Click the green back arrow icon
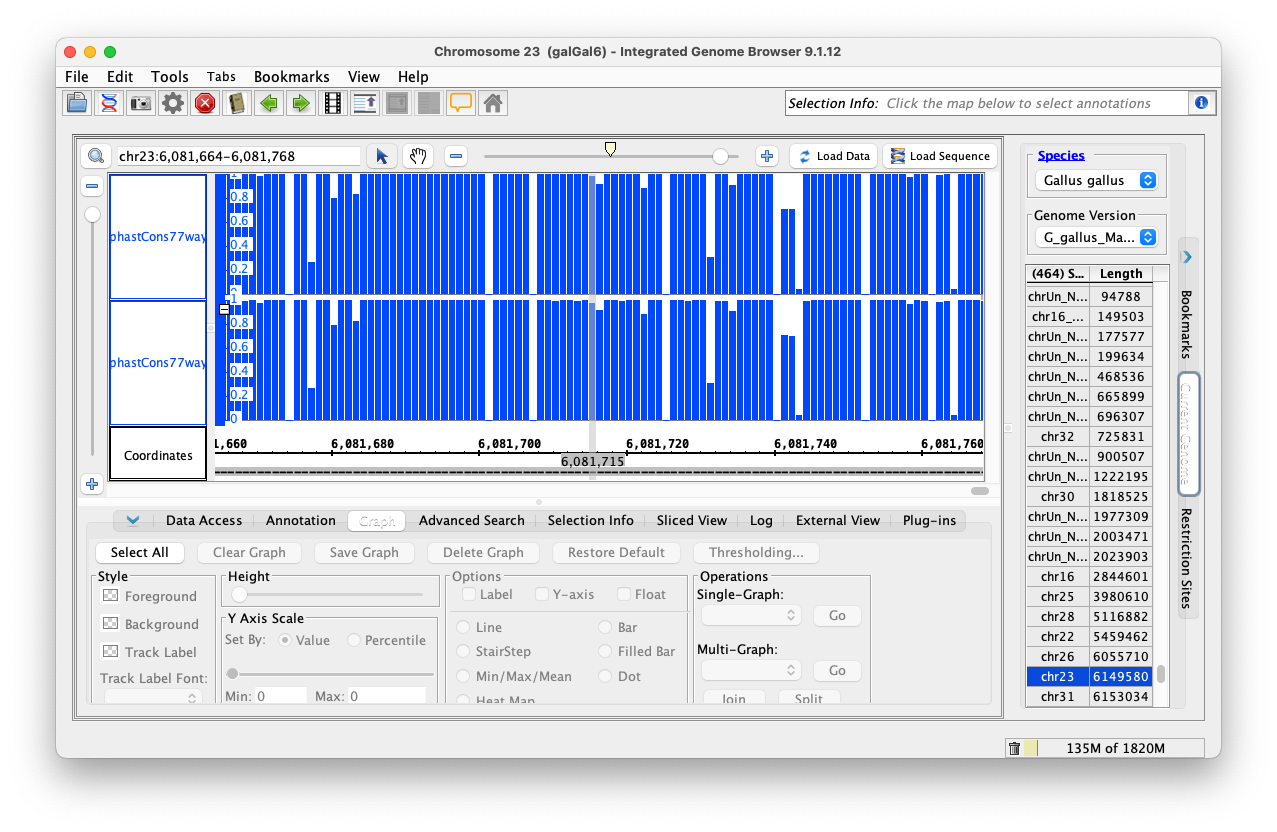This screenshot has height=832, width=1277. (x=268, y=103)
